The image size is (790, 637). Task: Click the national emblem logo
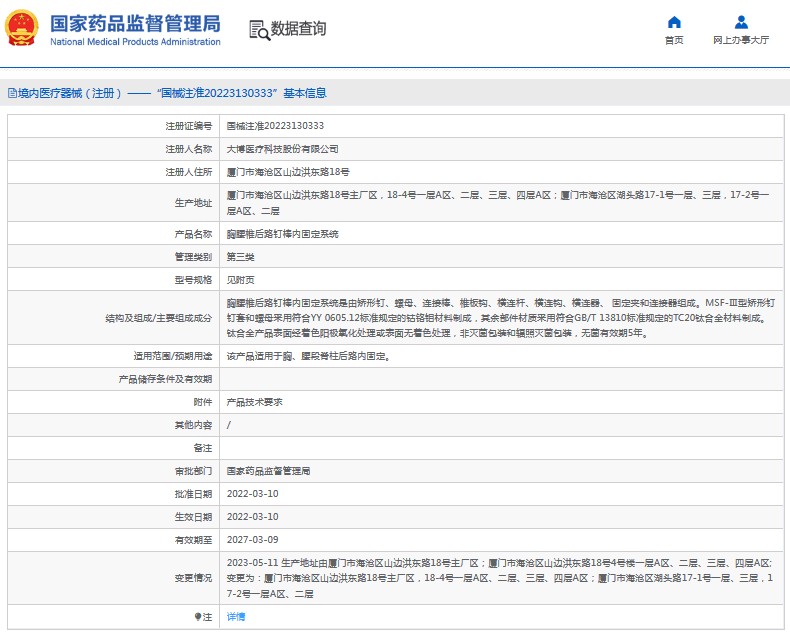pos(22,28)
